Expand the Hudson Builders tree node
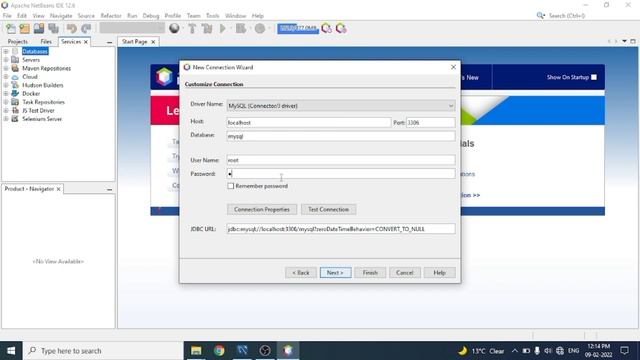This screenshot has height=360, width=640. 6,85
